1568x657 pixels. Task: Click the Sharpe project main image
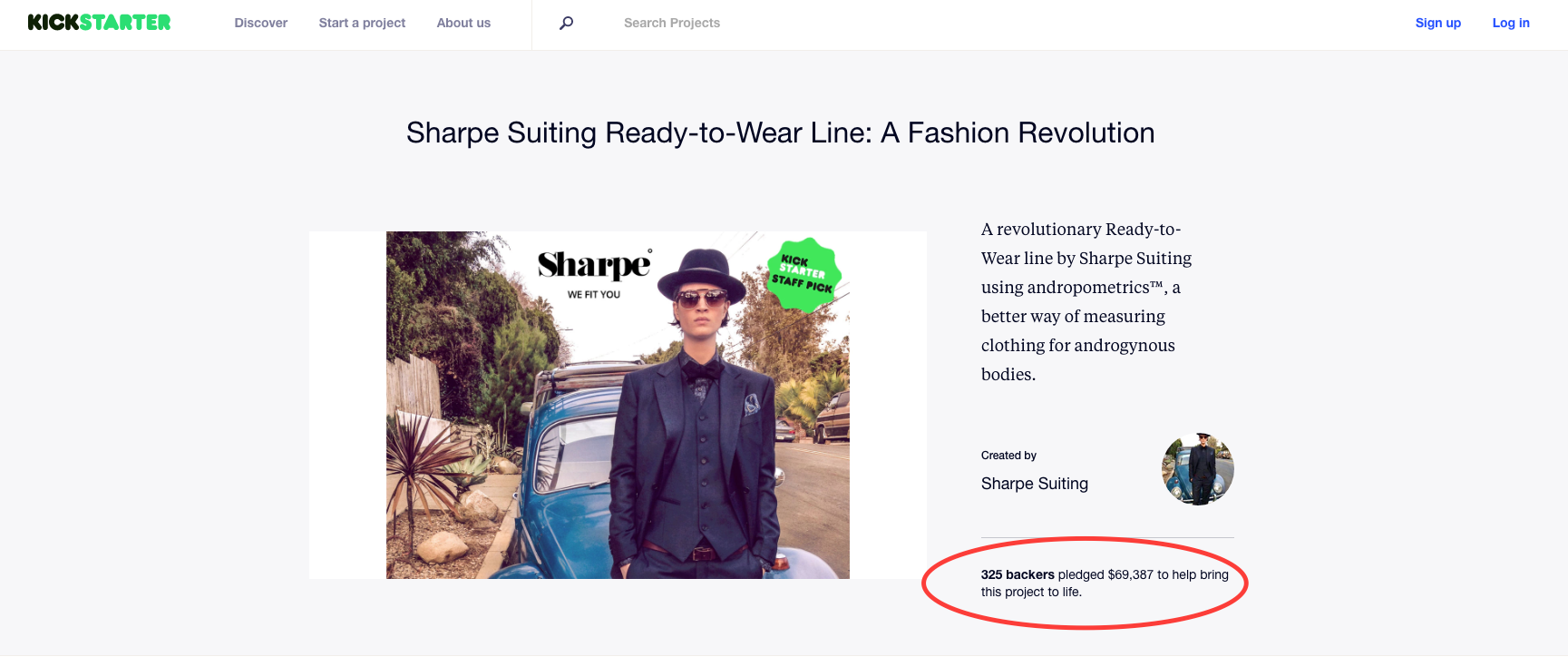coord(618,405)
